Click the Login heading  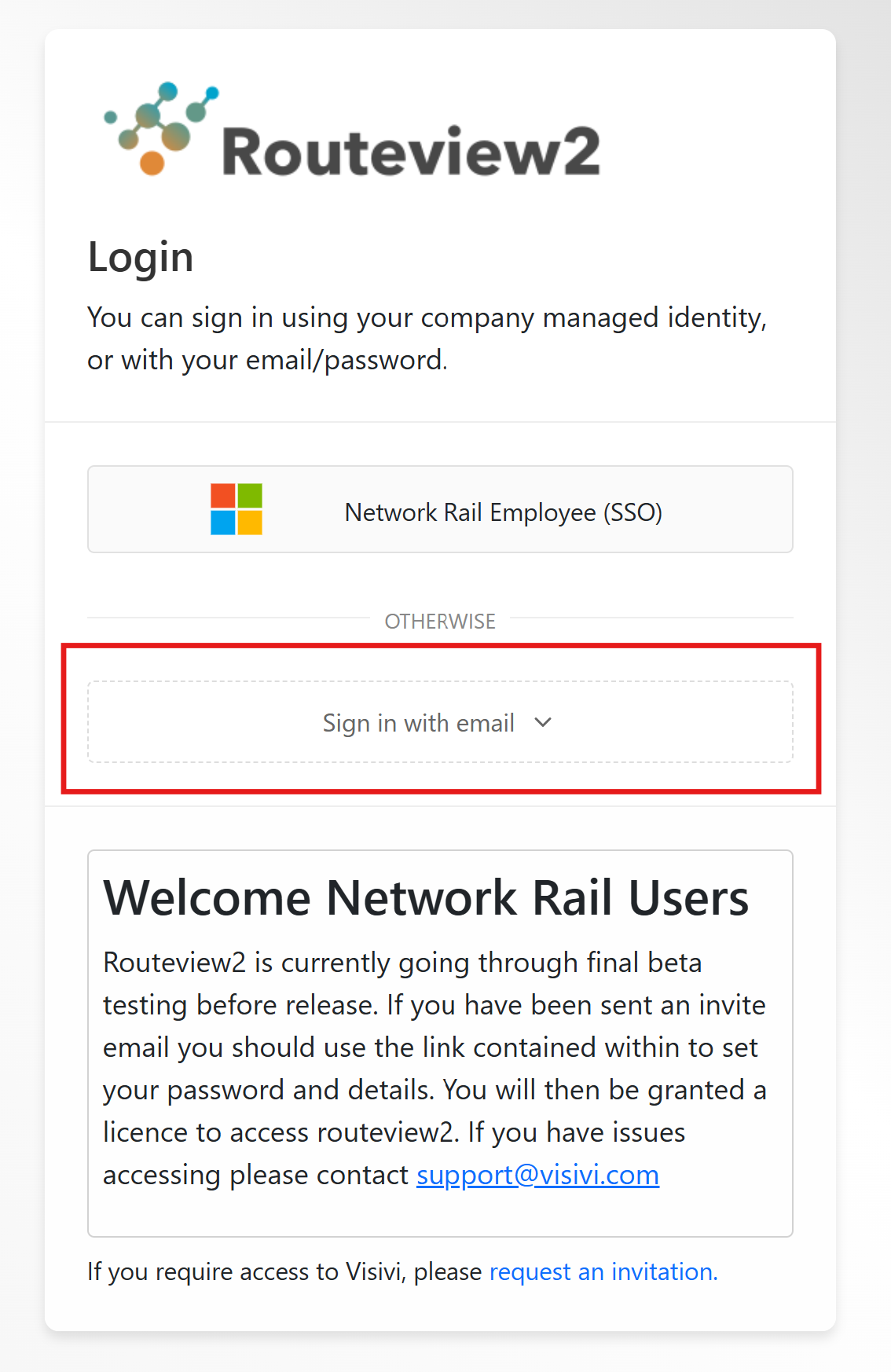click(141, 257)
